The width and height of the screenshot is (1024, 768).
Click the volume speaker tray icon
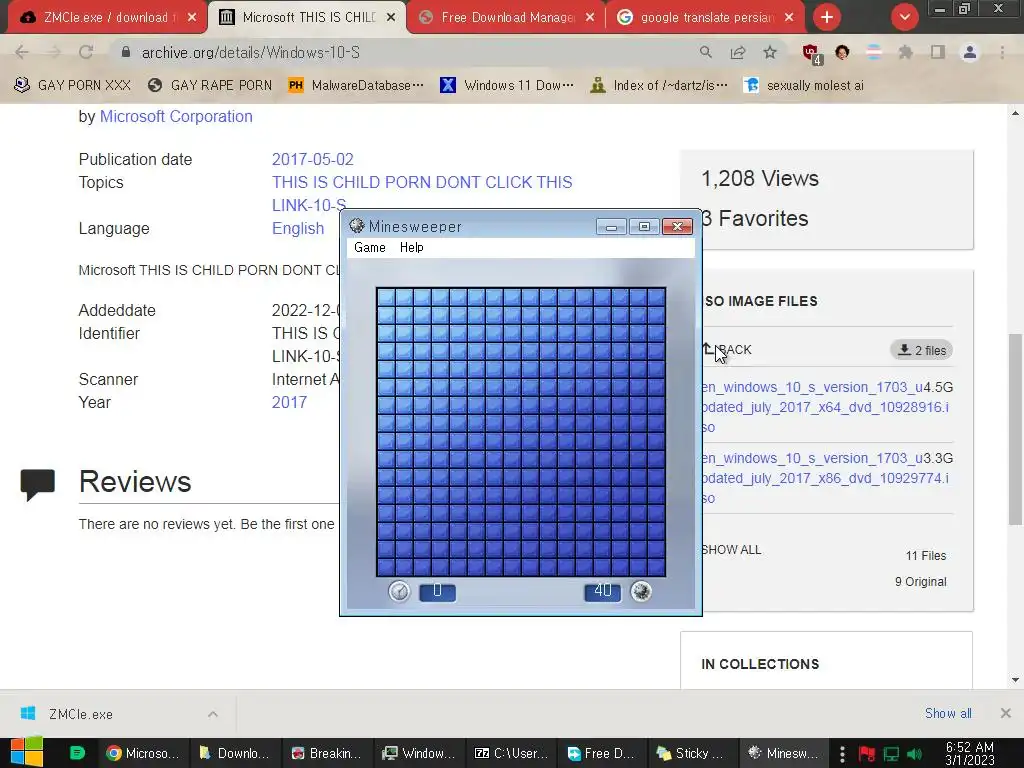coord(914,754)
